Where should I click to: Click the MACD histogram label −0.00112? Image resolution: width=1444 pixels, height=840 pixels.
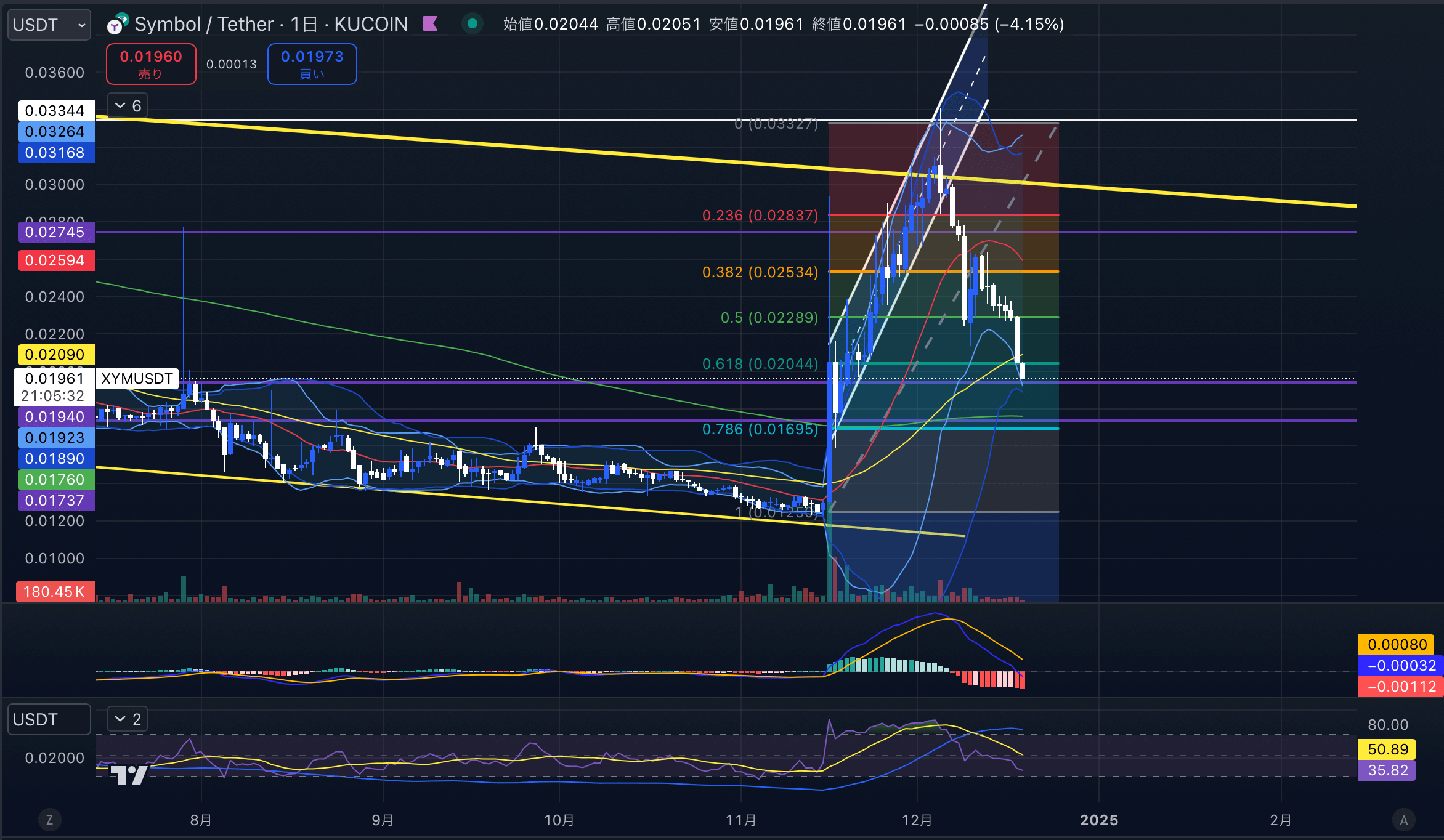pos(1401,687)
